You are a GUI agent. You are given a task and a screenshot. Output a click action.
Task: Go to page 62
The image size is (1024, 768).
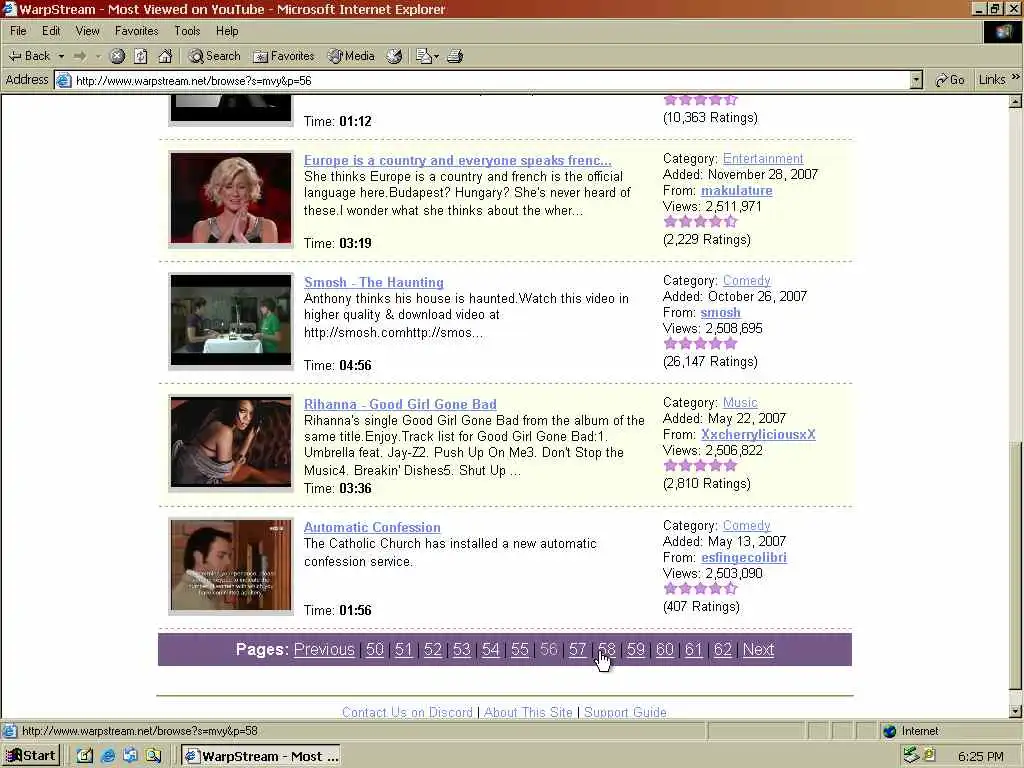(x=723, y=649)
